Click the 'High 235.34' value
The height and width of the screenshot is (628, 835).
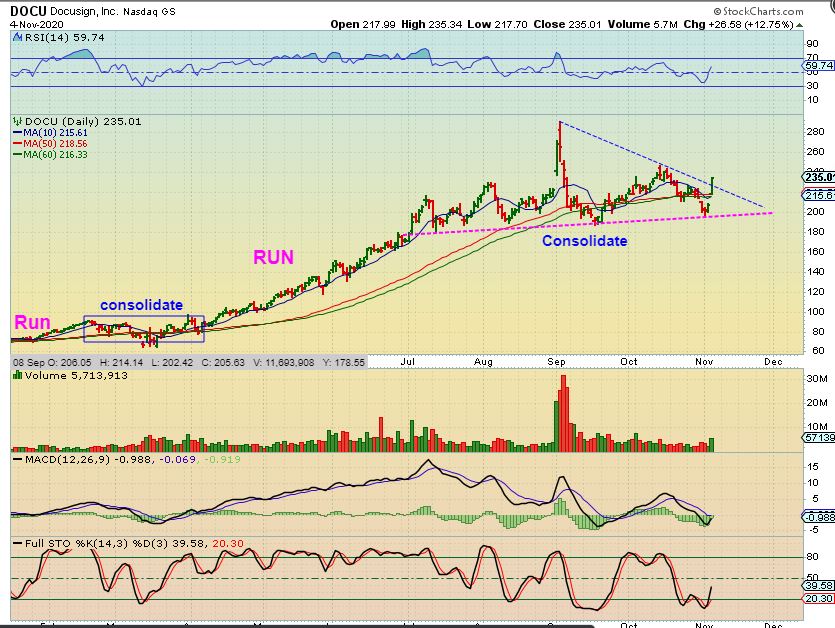click(431, 25)
